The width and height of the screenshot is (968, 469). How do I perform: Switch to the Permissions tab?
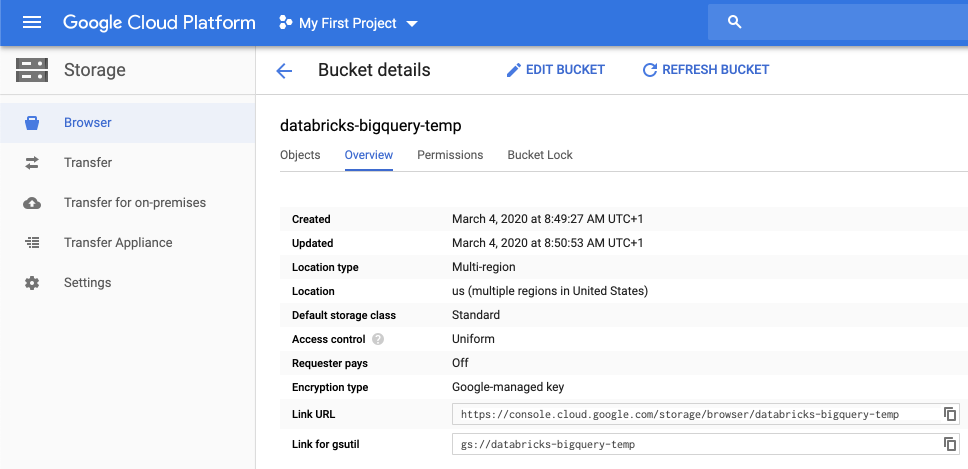pos(450,155)
